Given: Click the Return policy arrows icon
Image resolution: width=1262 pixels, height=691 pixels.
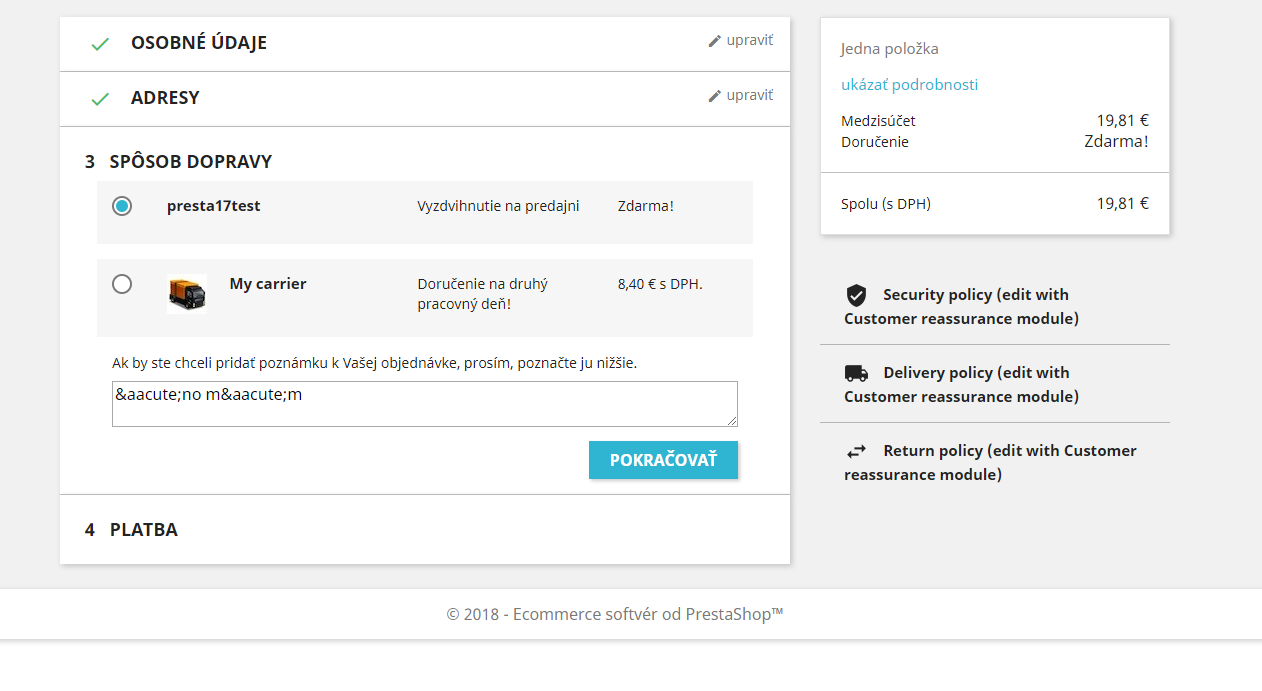Looking at the screenshot, I should 856,451.
